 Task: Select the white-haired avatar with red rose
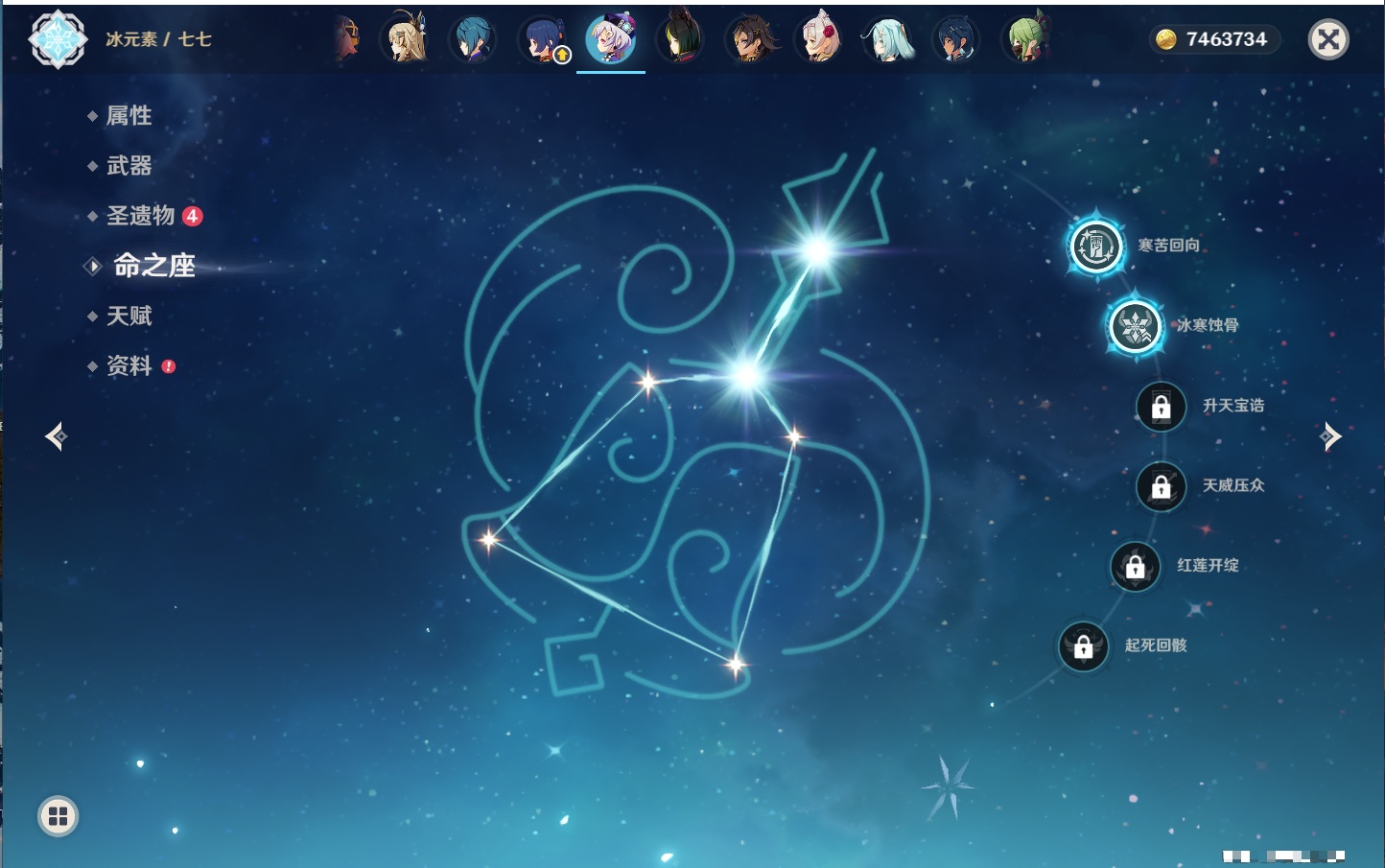[820, 40]
